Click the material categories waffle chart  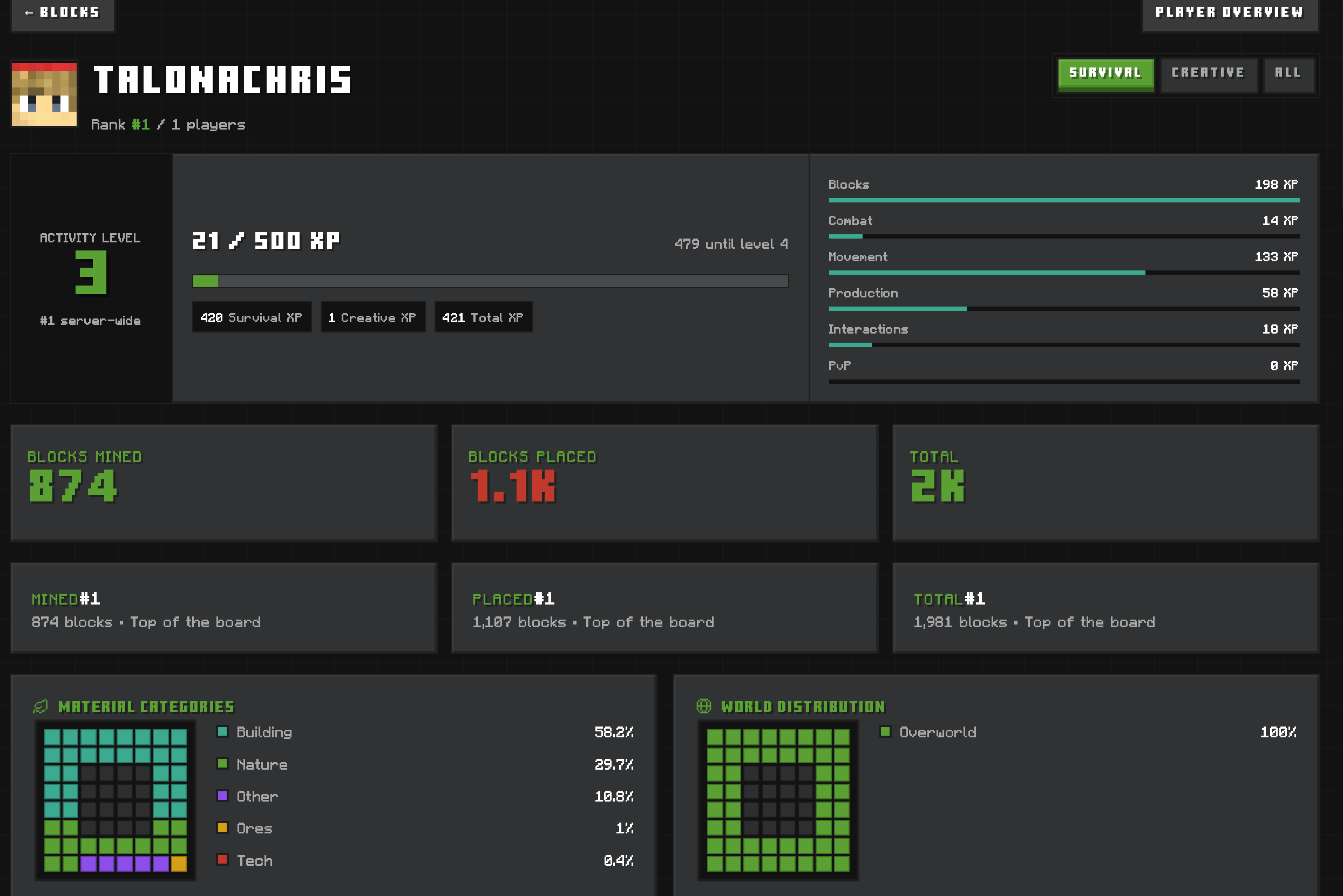(116, 800)
